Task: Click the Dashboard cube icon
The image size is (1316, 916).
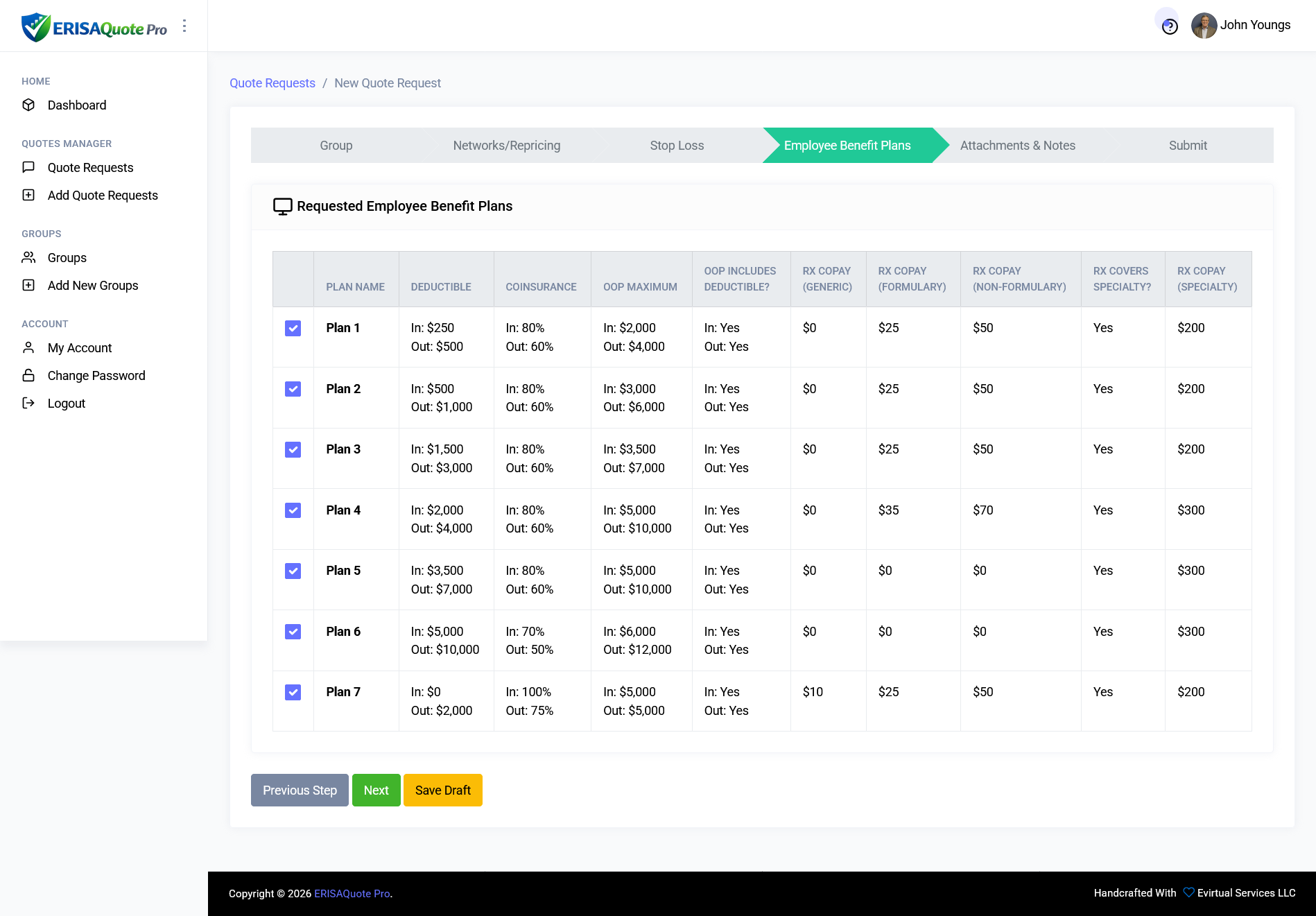Action: (x=28, y=105)
